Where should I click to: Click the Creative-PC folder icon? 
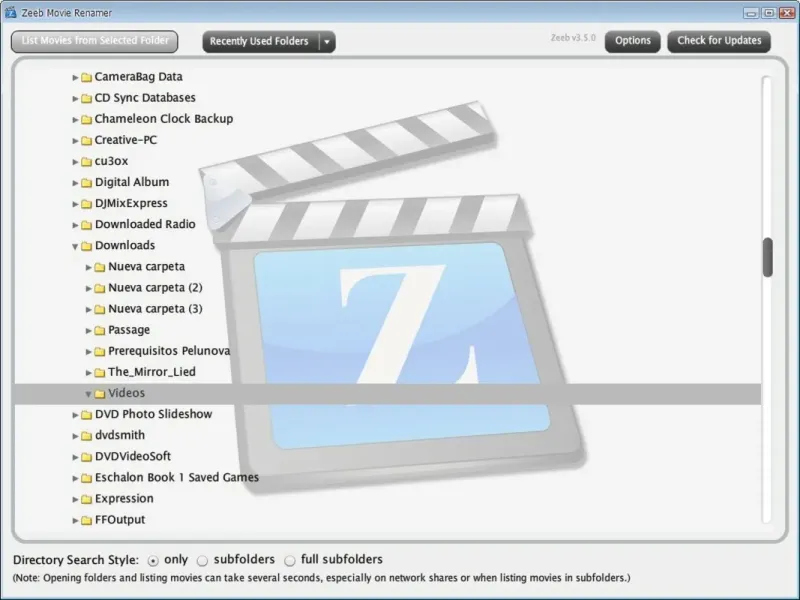pyautogui.click(x=86, y=140)
